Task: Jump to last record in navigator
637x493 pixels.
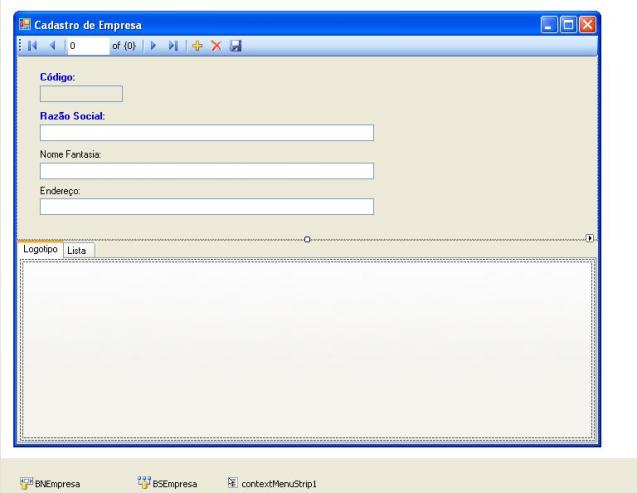Action: click(173, 46)
